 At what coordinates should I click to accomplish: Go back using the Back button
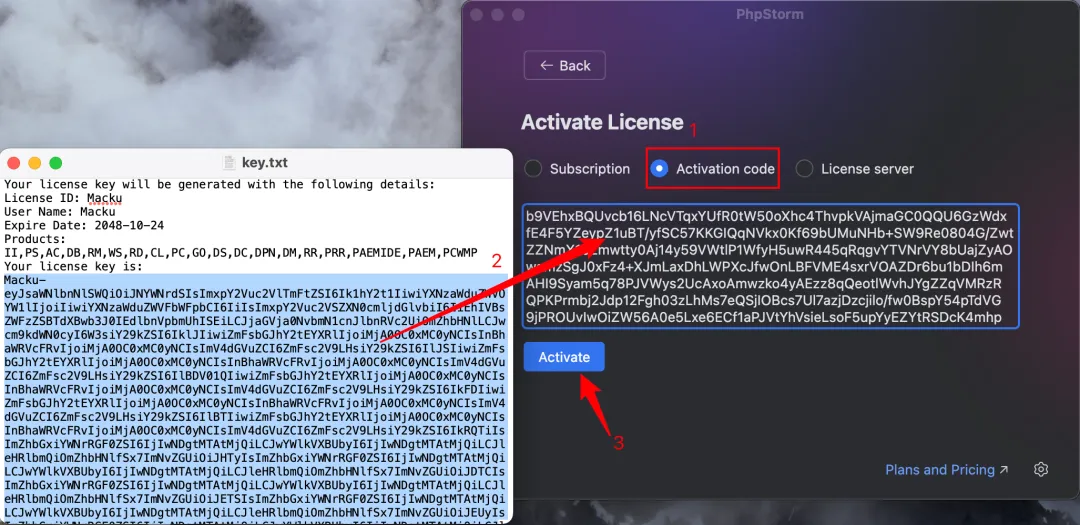pos(565,65)
